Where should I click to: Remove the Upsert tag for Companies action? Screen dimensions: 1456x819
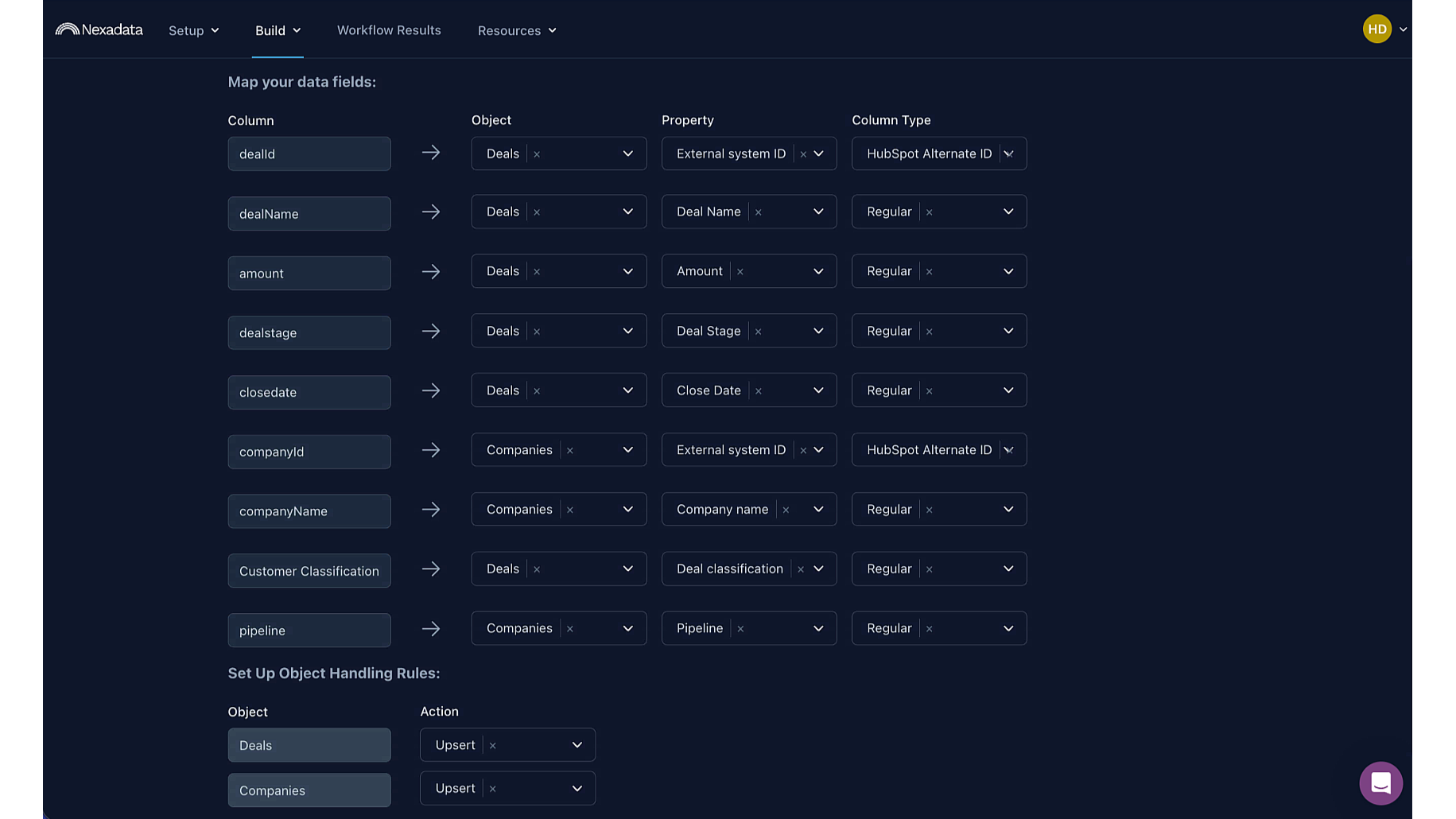click(494, 788)
